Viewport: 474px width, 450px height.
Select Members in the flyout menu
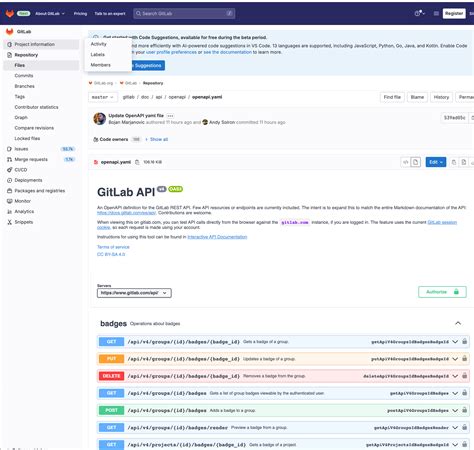pyautogui.click(x=100, y=65)
